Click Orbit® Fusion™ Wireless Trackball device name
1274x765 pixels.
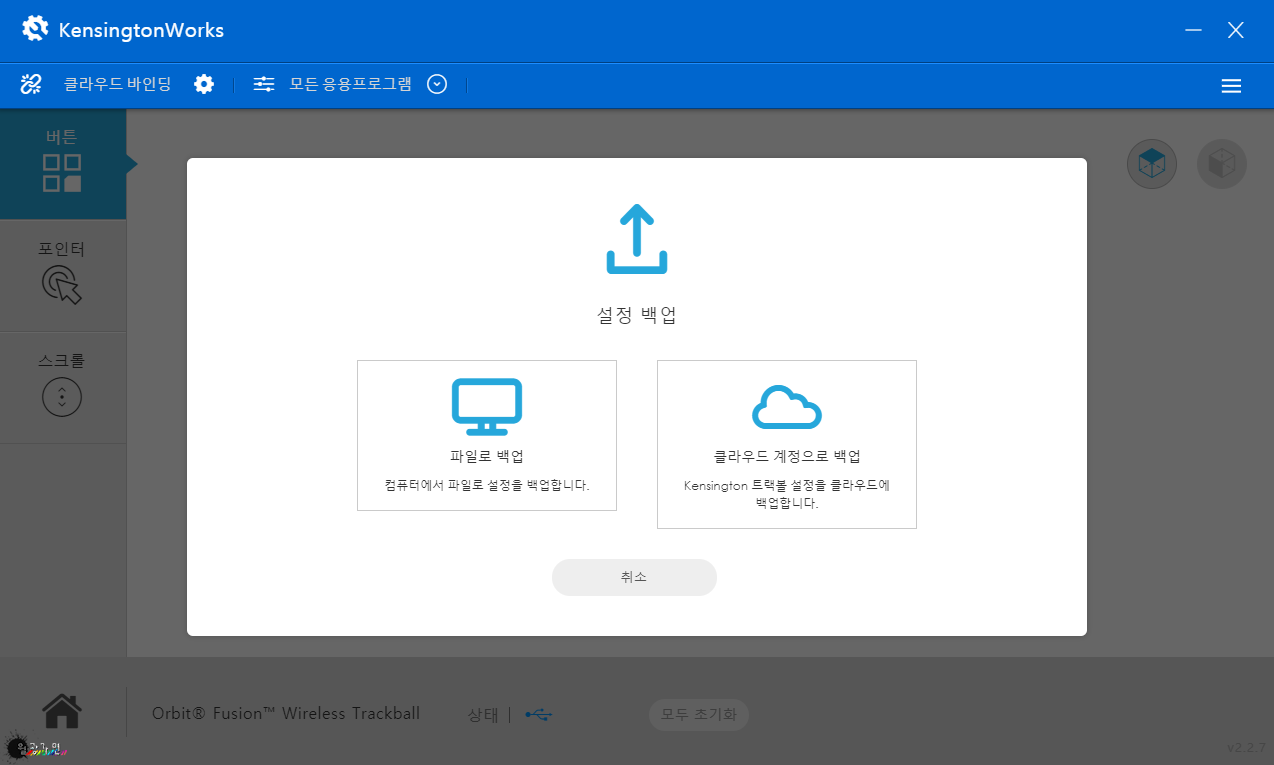tap(286, 714)
